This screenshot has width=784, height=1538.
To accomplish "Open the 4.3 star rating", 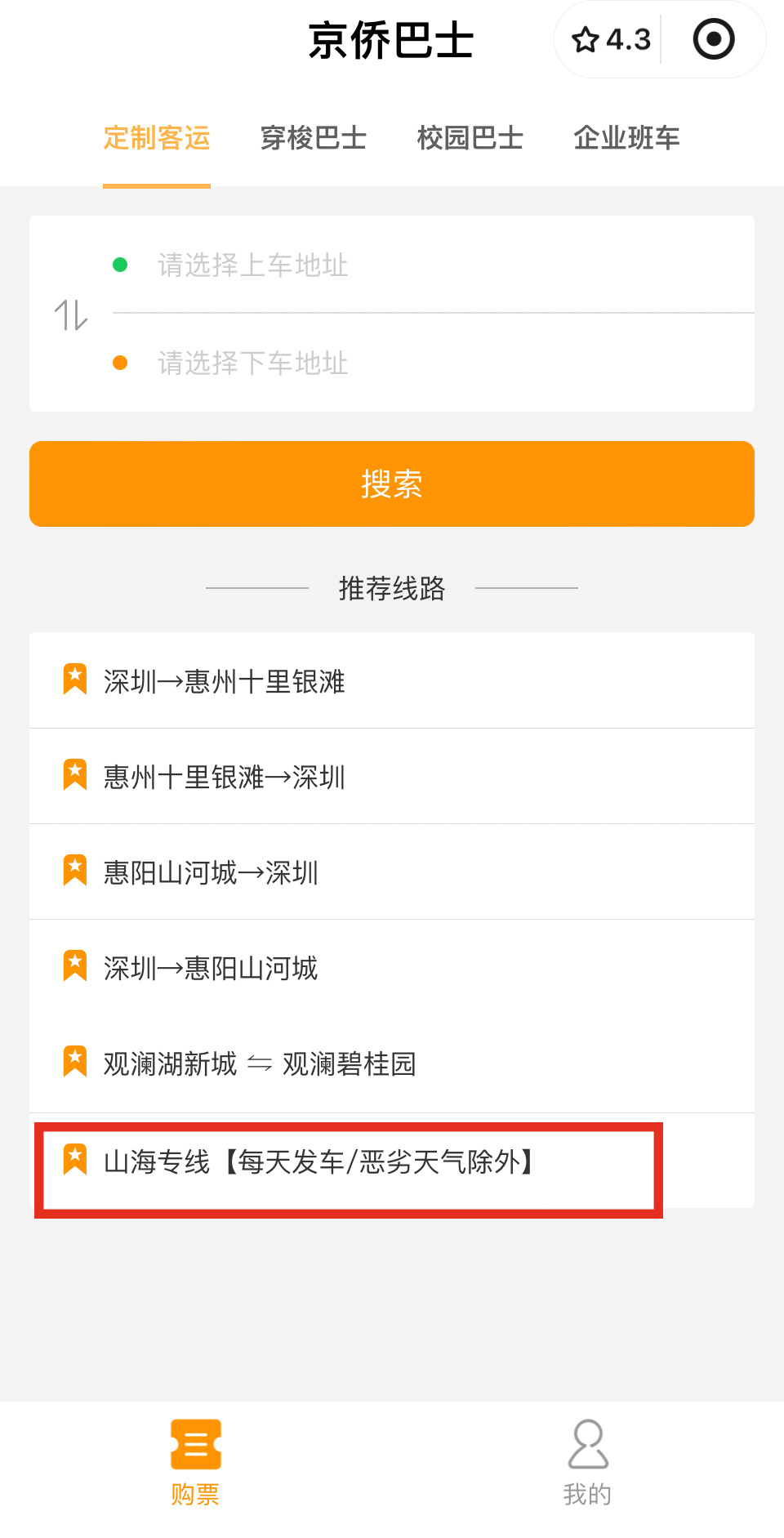I will (611, 39).
